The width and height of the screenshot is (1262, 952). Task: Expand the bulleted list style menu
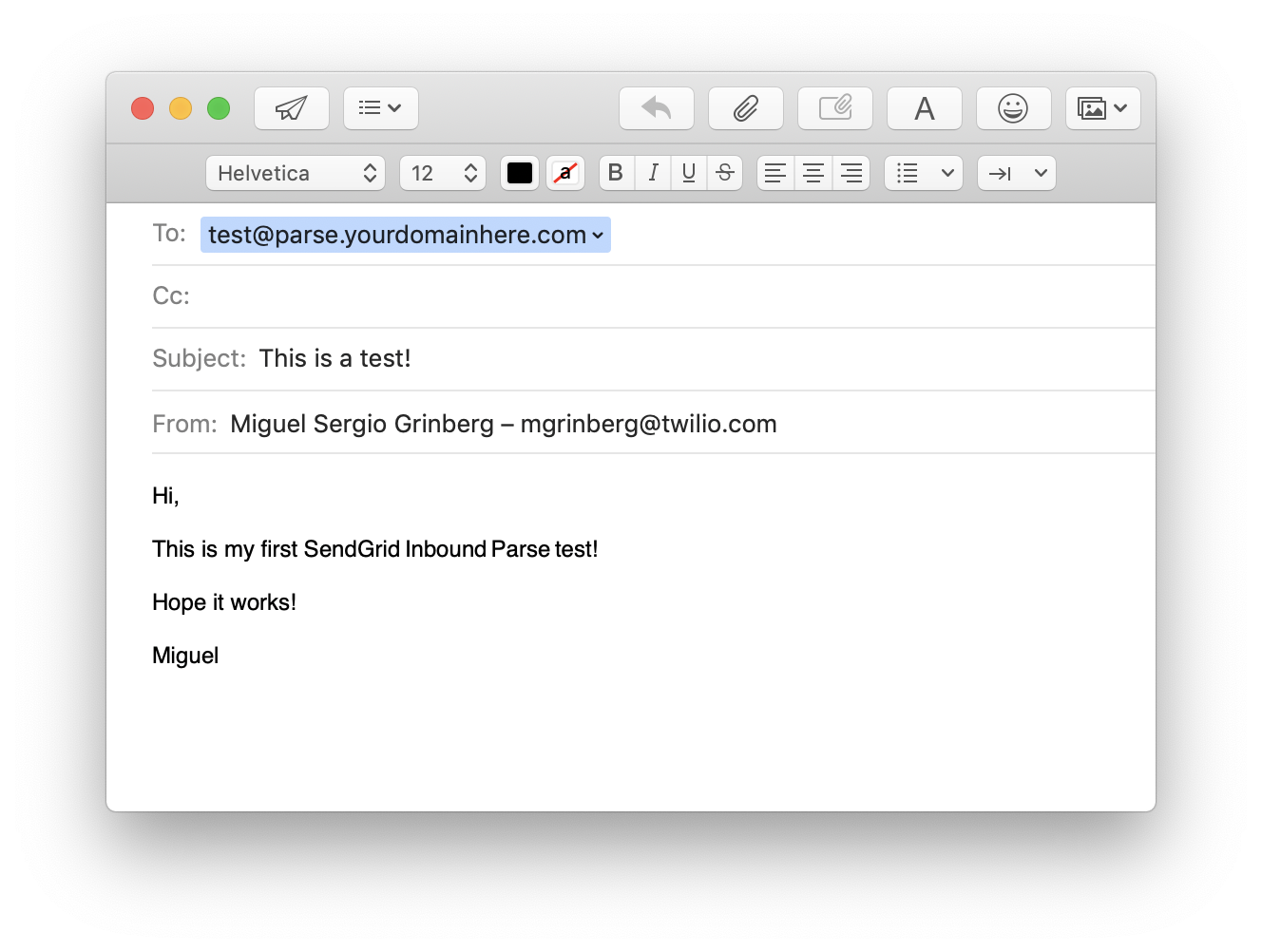pyautogui.click(x=924, y=173)
